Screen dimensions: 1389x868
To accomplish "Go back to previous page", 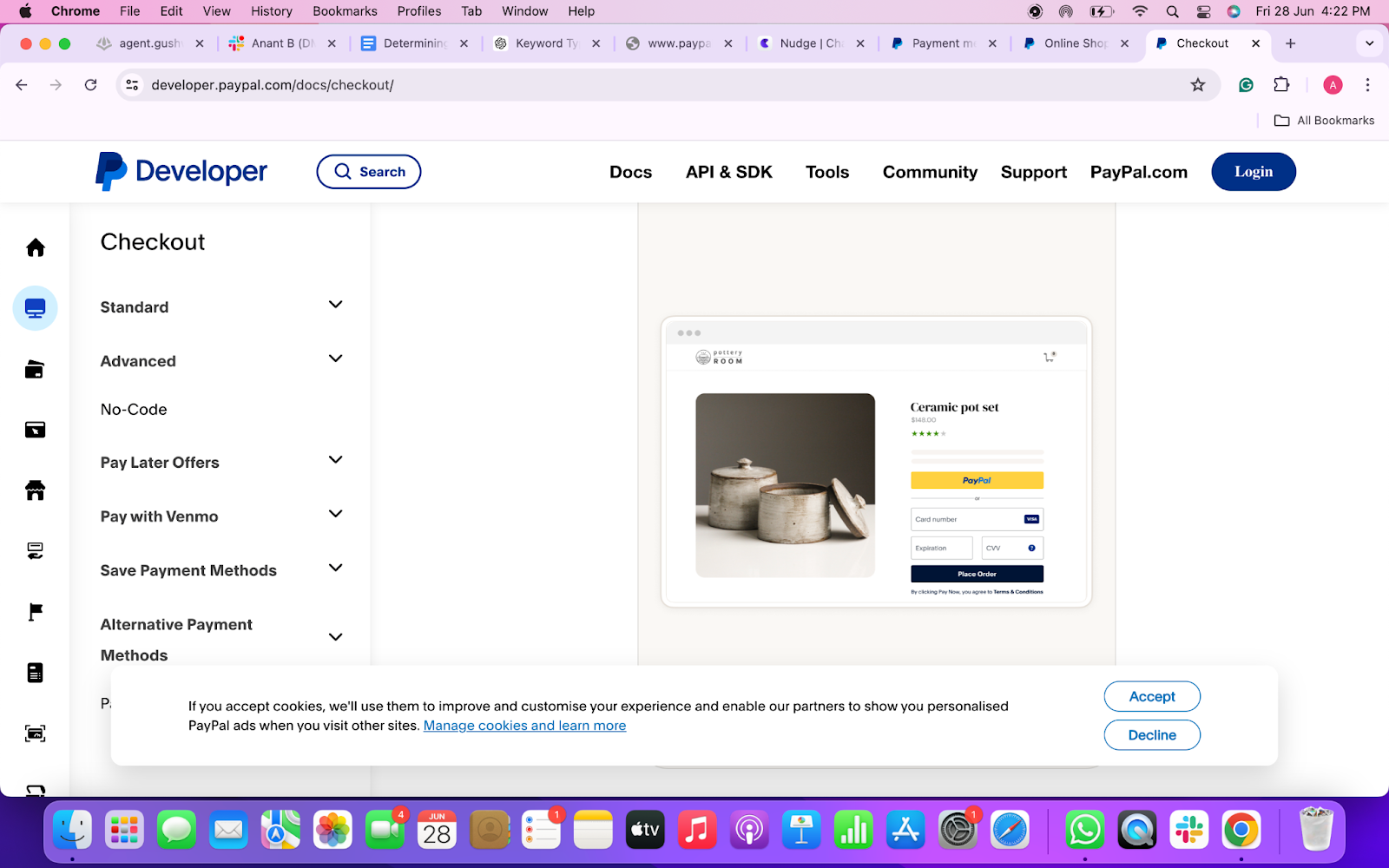I will [22, 85].
